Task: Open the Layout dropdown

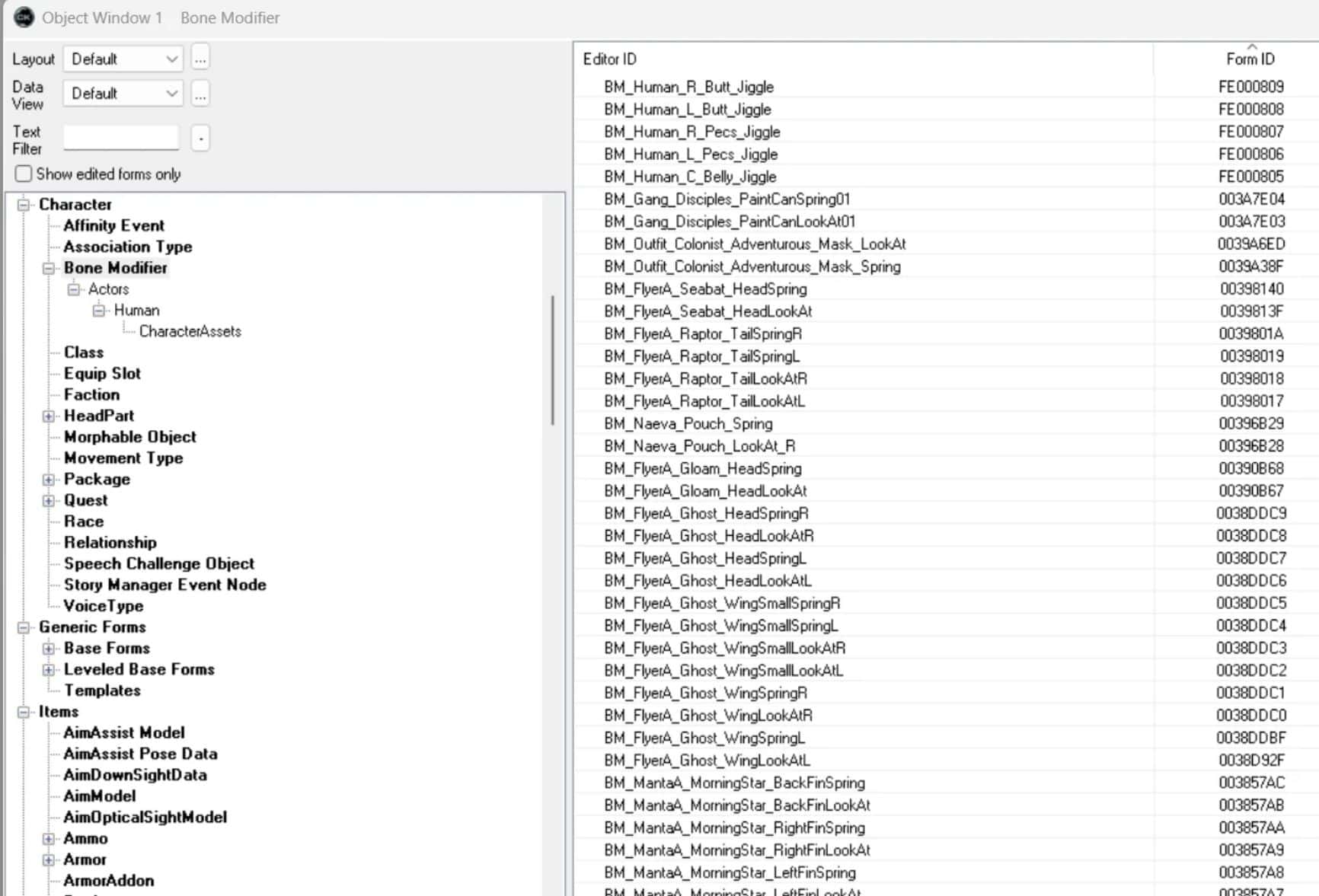Action: click(123, 59)
